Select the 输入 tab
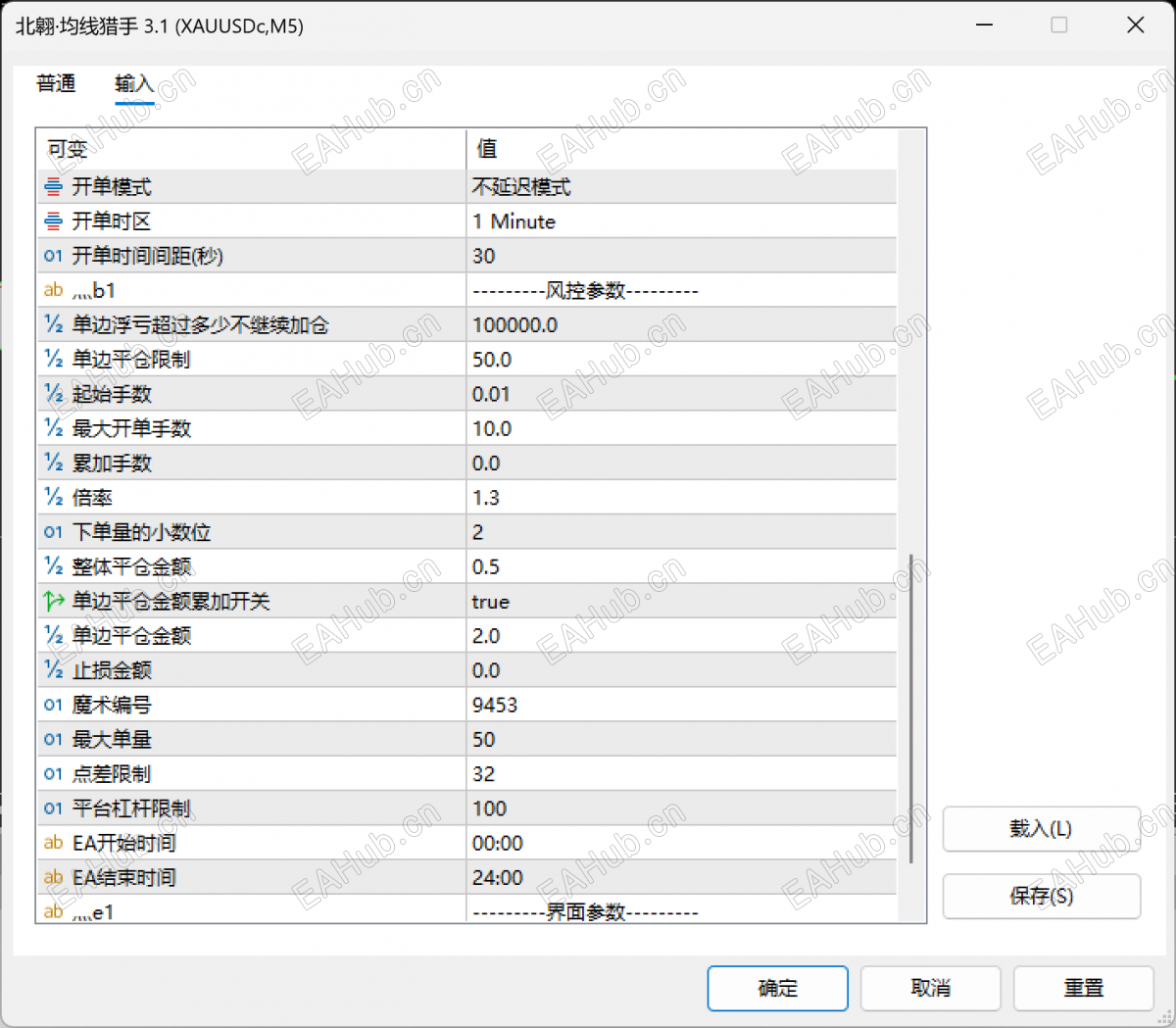The height and width of the screenshot is (1028, 1176). (134, 84)
